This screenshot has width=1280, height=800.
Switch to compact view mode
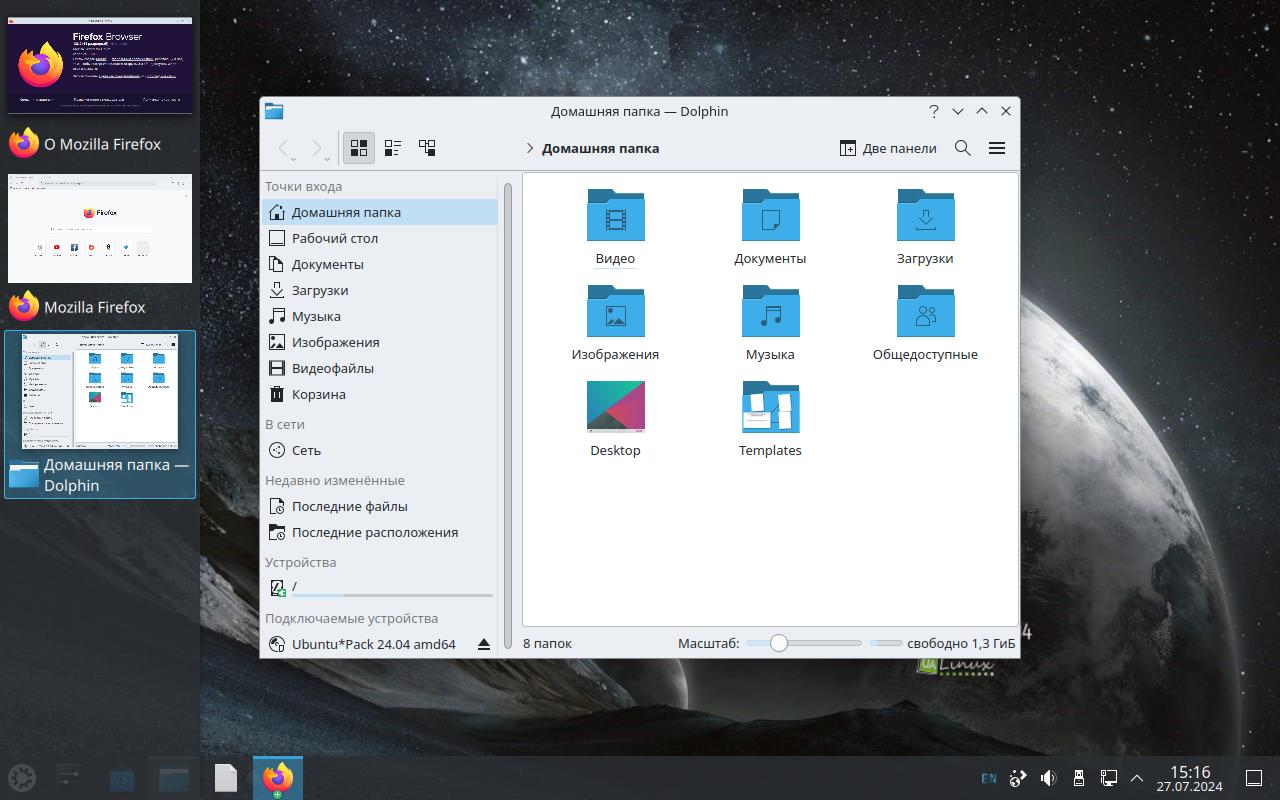pos(393,148)
